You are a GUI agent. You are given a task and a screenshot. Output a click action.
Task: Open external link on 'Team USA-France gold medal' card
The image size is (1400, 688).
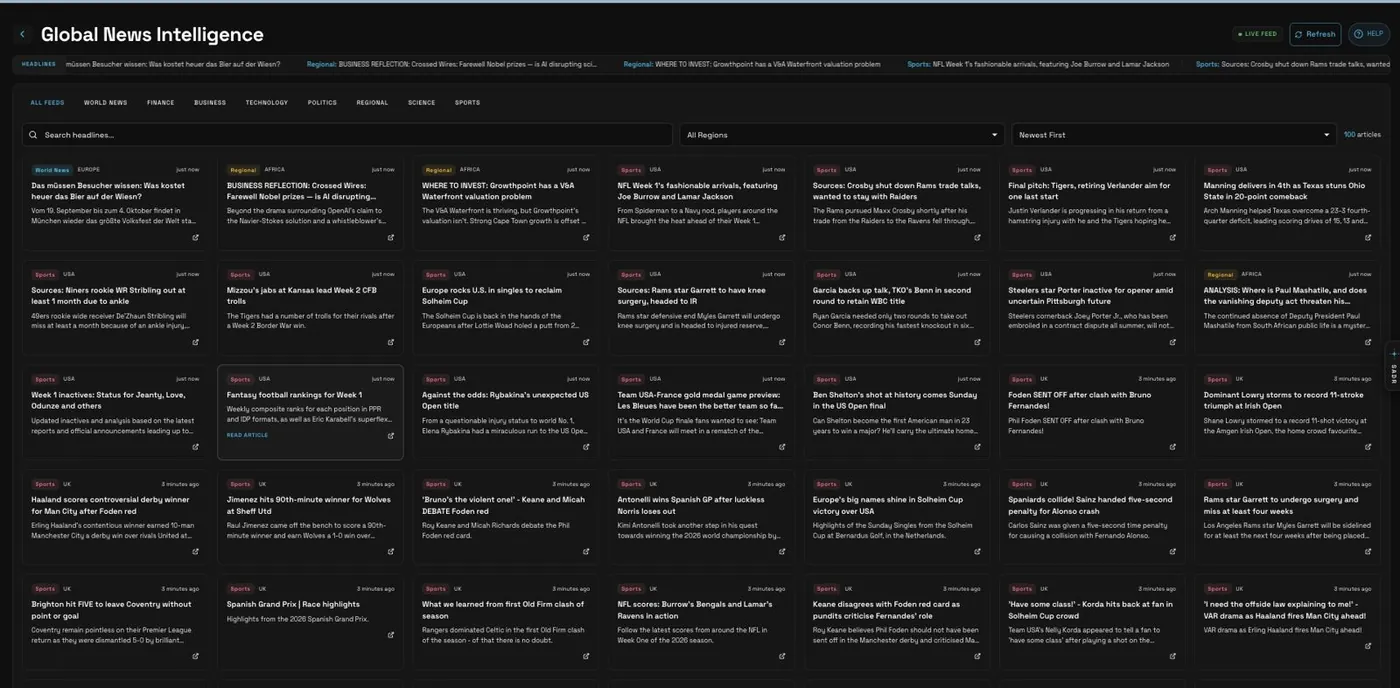tap(782, 447)
